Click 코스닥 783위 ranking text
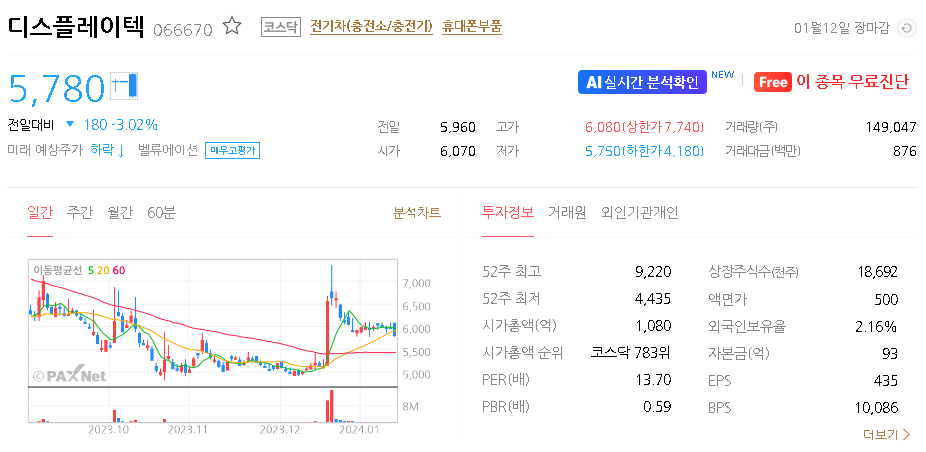Viewport: 926px width, 452px height. 631,353
